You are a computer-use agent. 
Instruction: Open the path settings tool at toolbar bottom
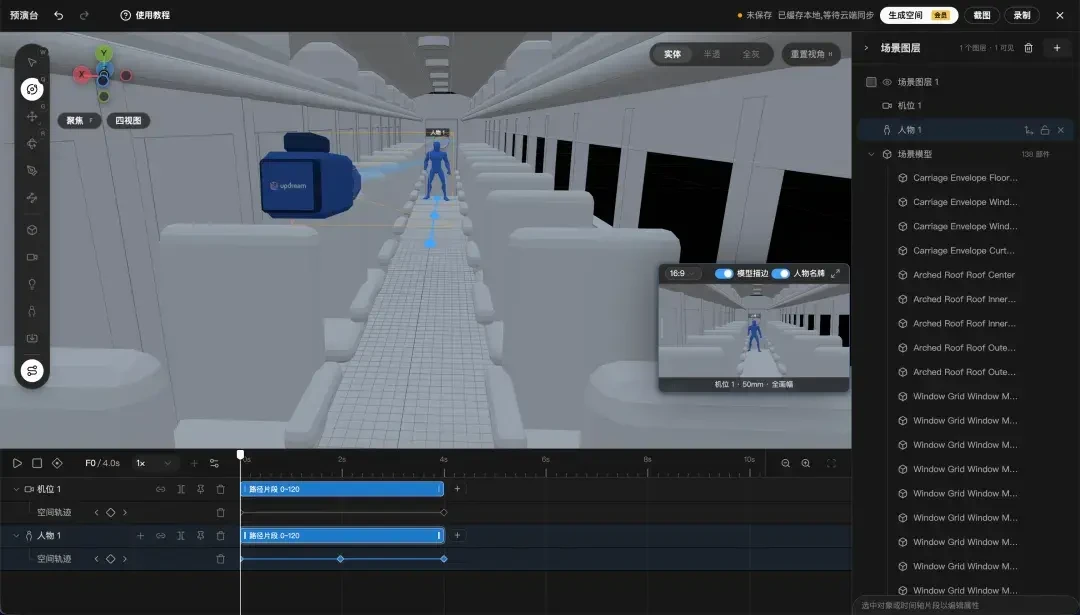coord(32,371)
